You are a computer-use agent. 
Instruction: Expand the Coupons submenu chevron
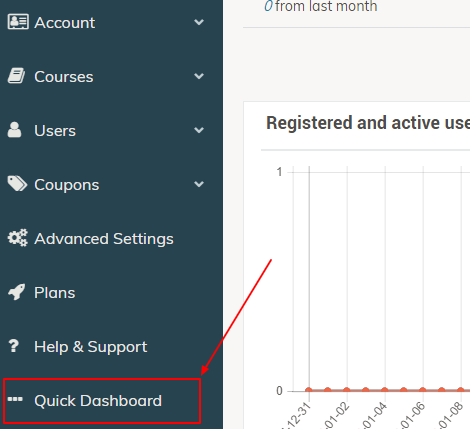199,184
